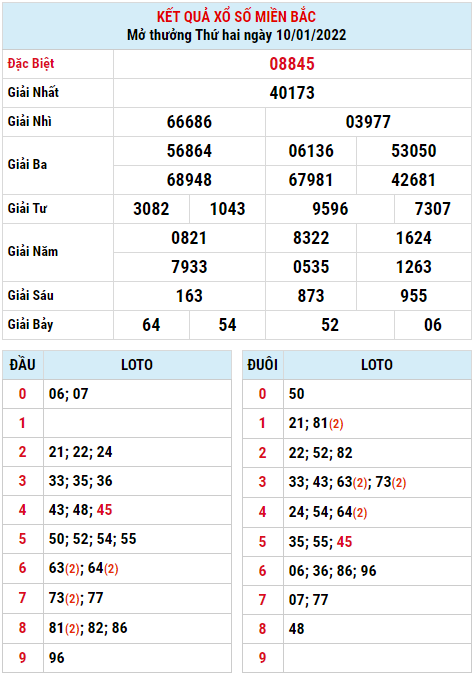Select loto entry 96 in ĐẦU row 9

tap(56, 658)
